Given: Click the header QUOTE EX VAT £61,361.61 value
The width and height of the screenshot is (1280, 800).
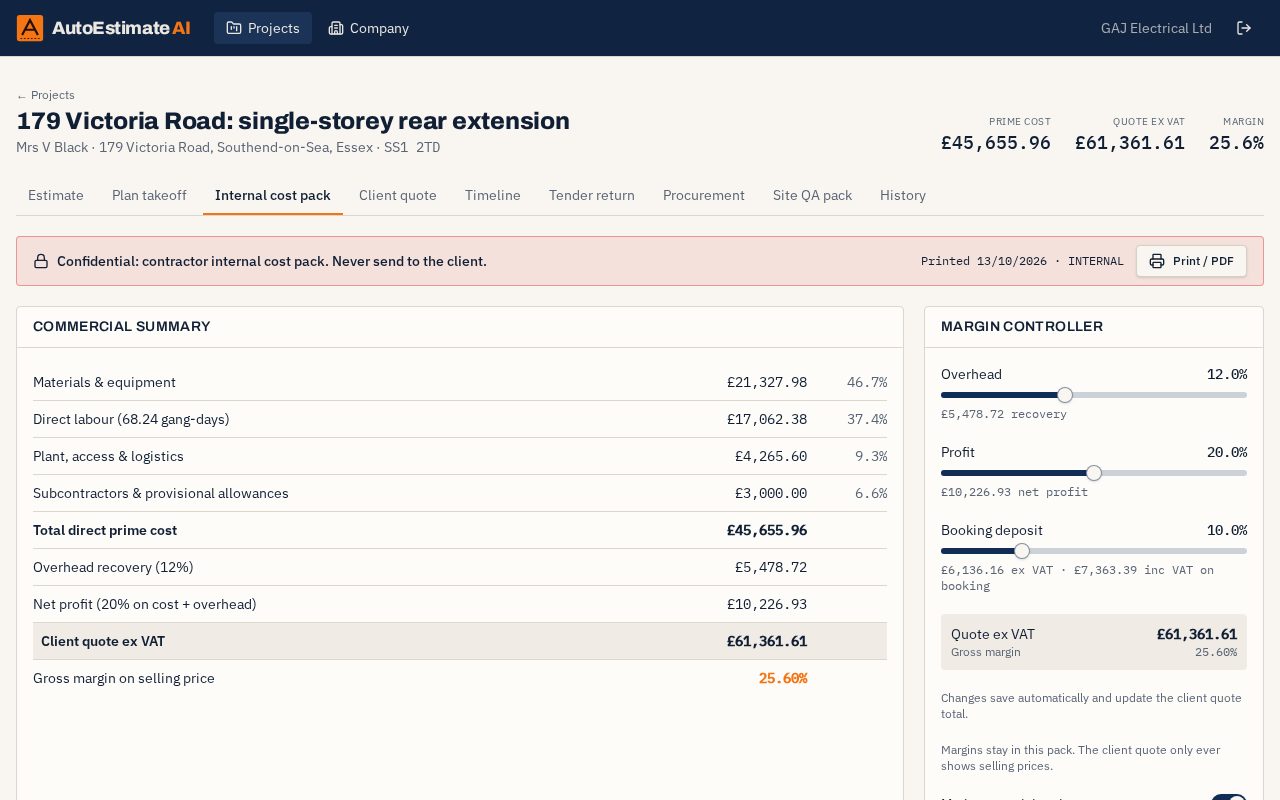Looking at the screenshot, I should pyautogui.click(x=1130, y=143).
